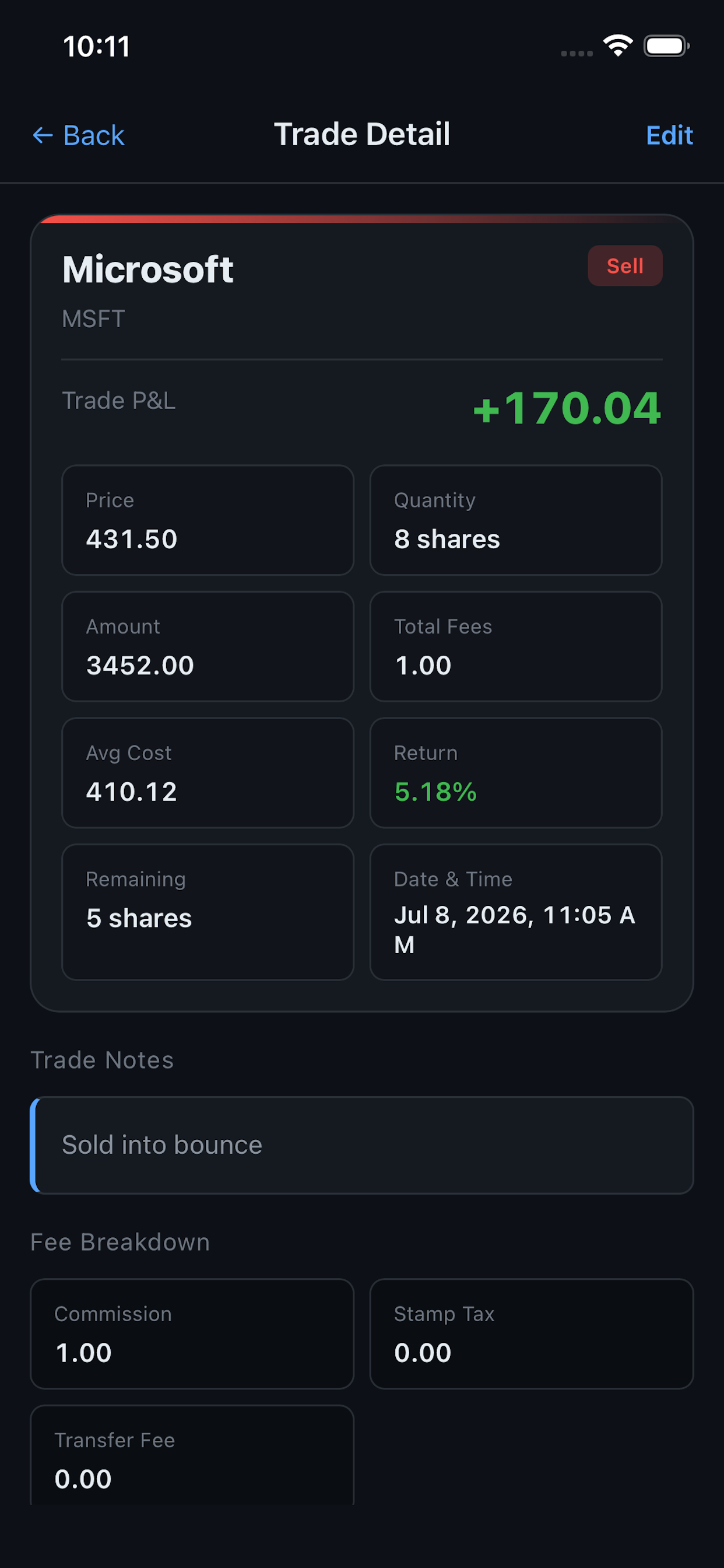Tap the back arrow icon
Screen dimensions: 724x1568
pyautogui.click(x=43, y=135)
